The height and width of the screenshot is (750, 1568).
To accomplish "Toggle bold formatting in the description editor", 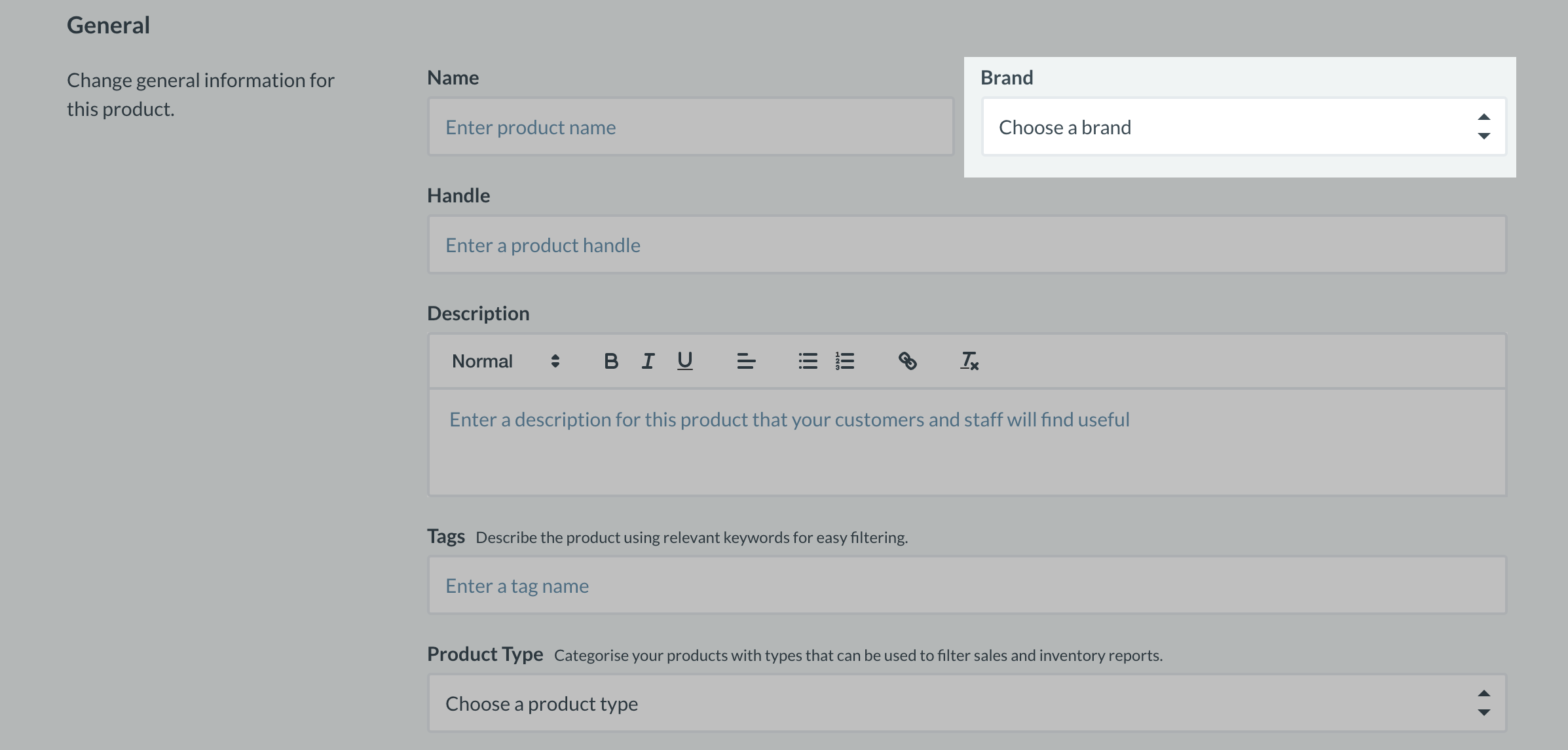I will [610, 361].
